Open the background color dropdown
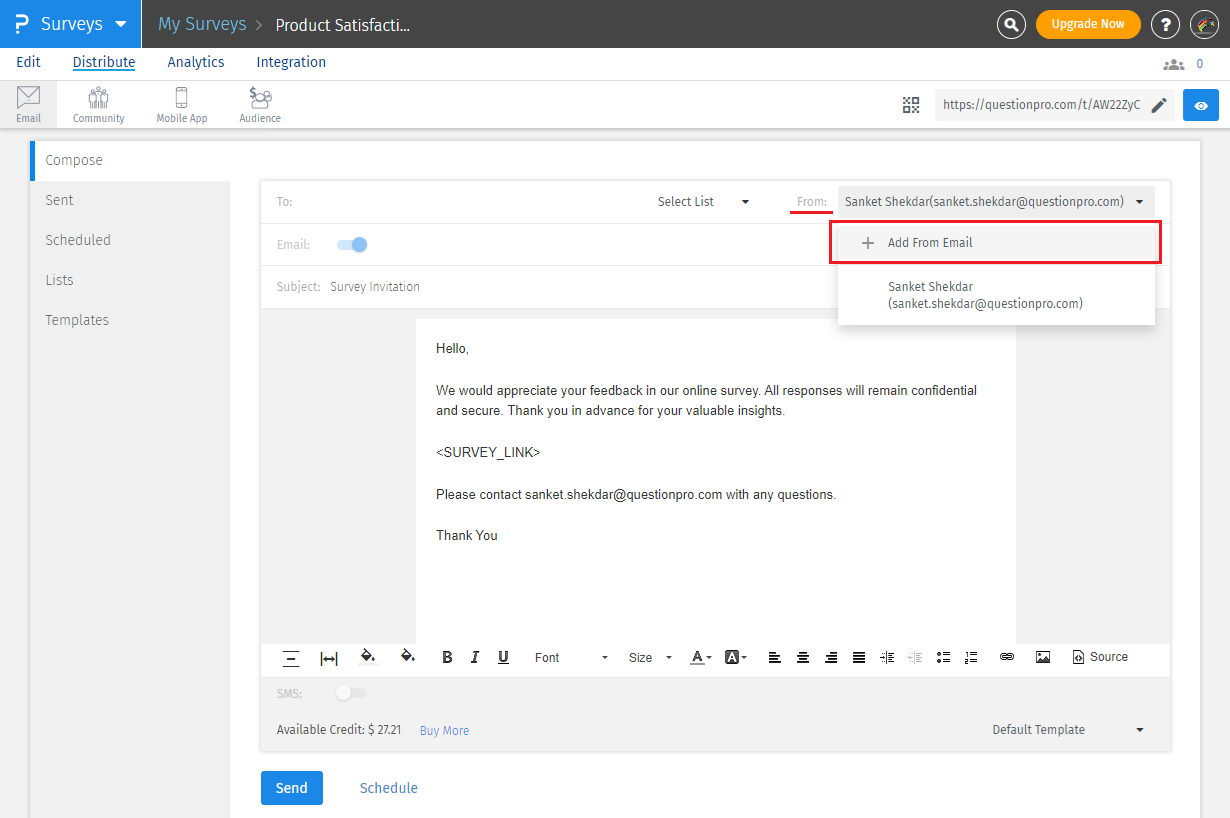Screen dimensions: 1230x818 [735, 657]
